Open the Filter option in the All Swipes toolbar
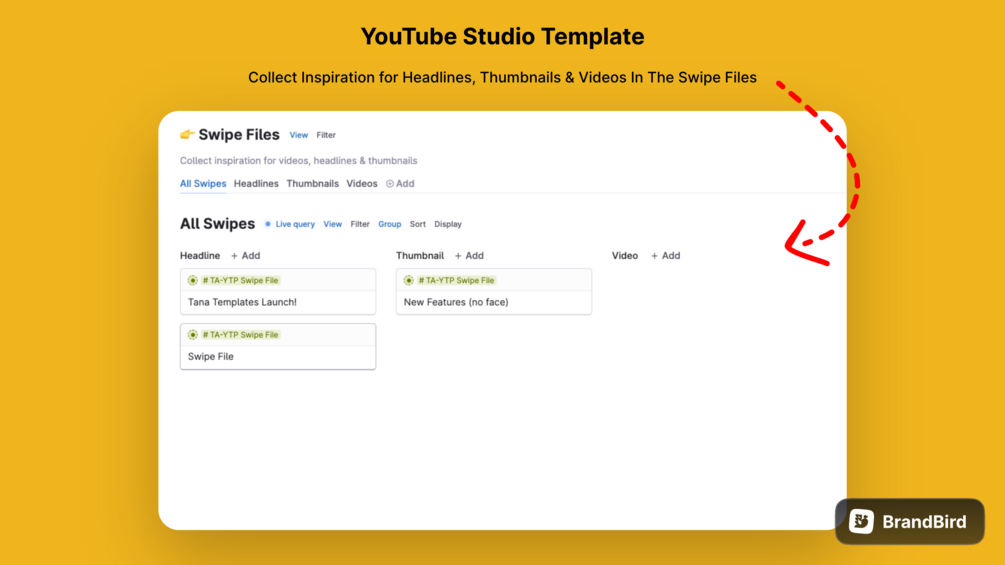 tap(360, 224)
